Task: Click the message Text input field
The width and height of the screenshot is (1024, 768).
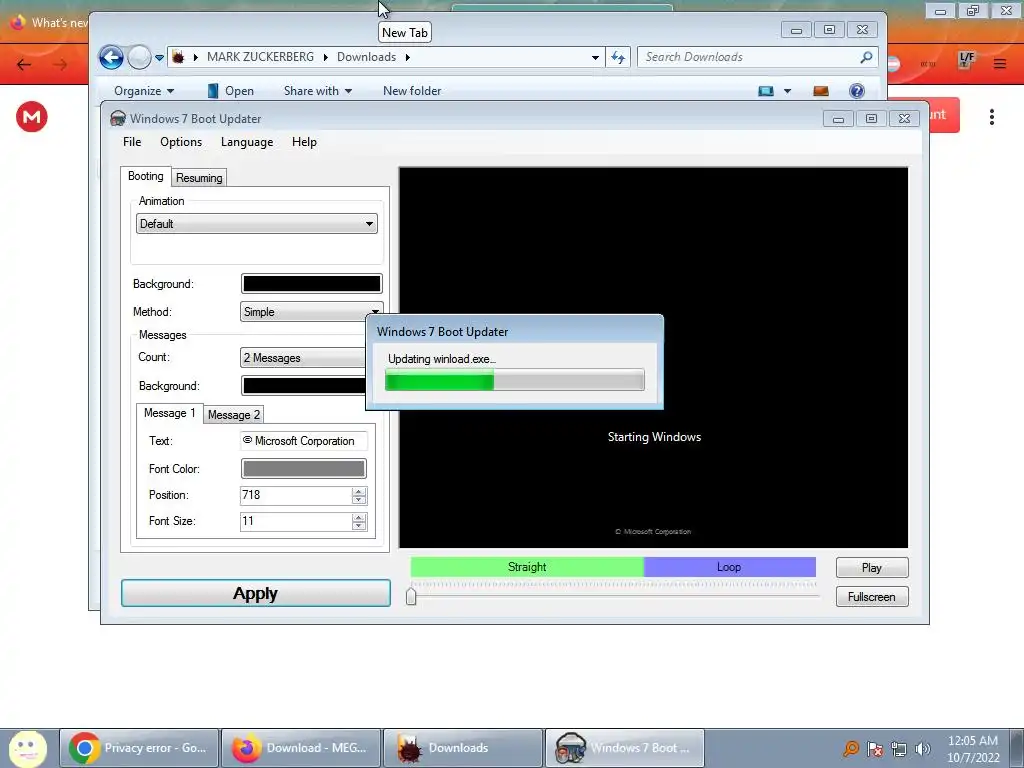Action: (304, 441)
